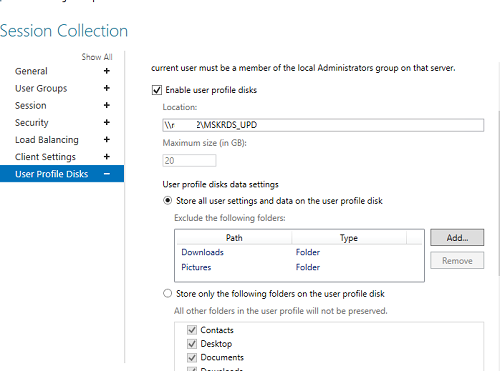Click the Path column header
The height and width of the screenshot is (371, 500).
click(234, 238)
